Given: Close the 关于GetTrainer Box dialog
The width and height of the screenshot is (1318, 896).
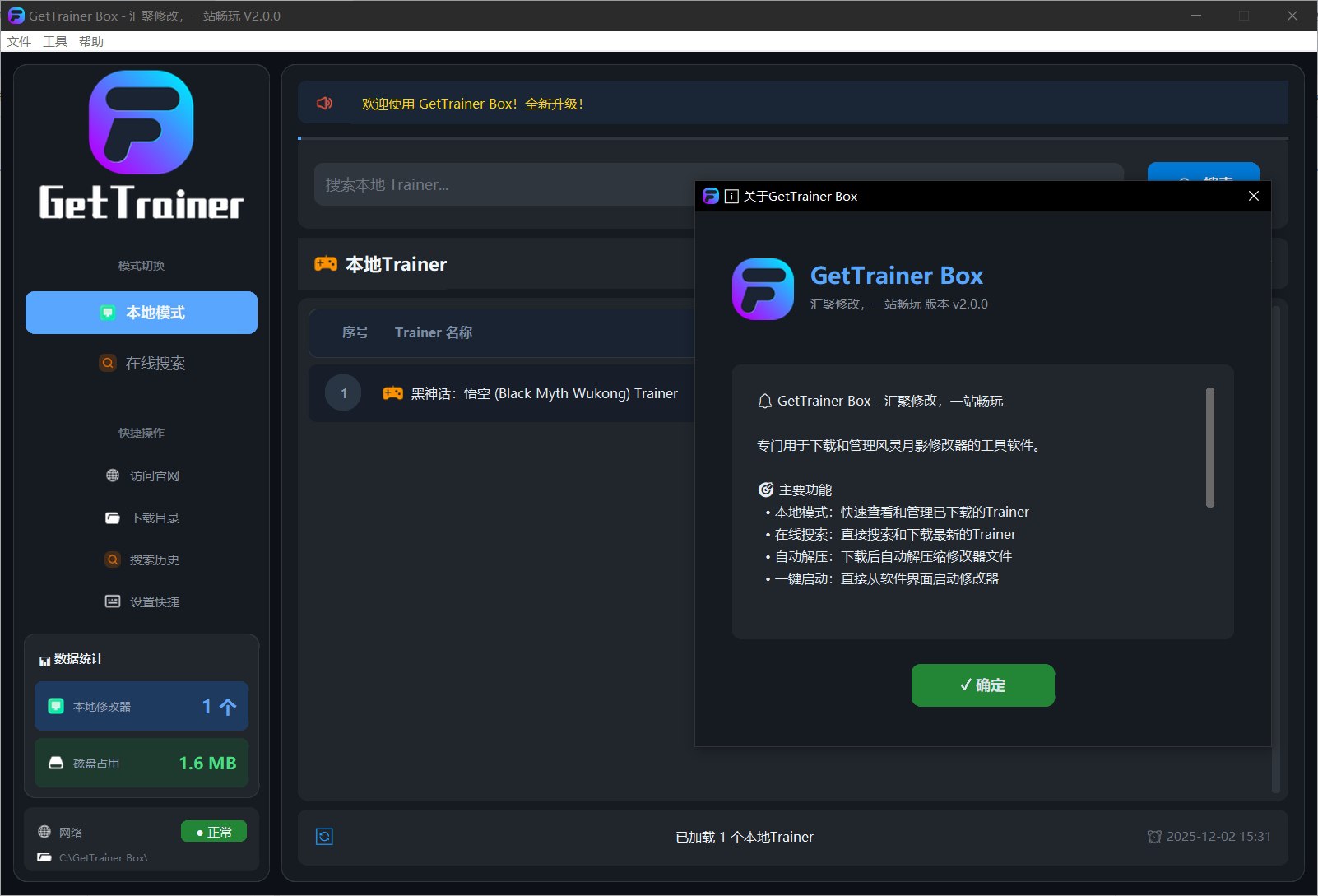Looking at the screenshot, I should [x=1253, y=196].
